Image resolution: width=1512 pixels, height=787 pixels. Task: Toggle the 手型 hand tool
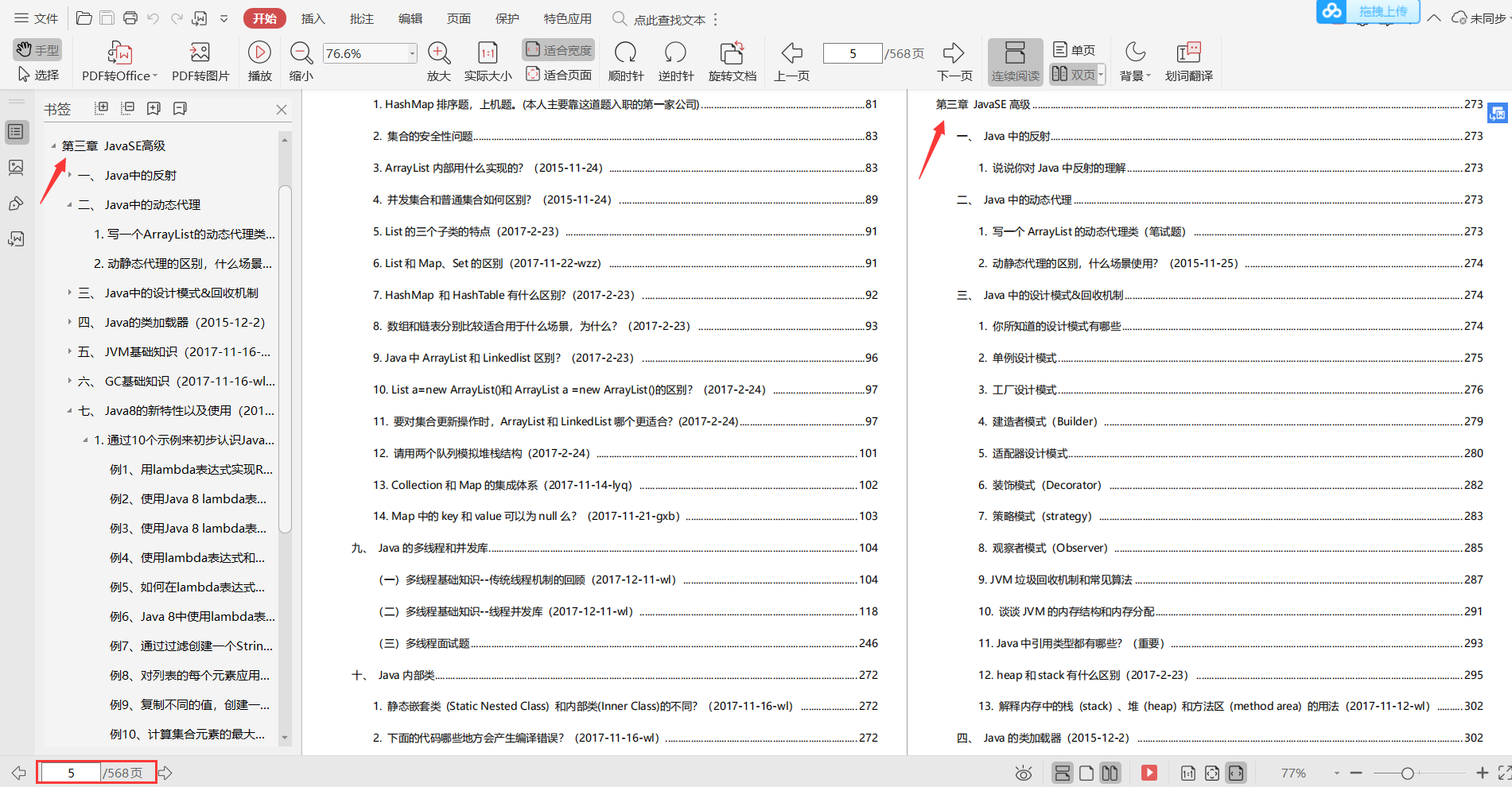(x=37, y=49)
